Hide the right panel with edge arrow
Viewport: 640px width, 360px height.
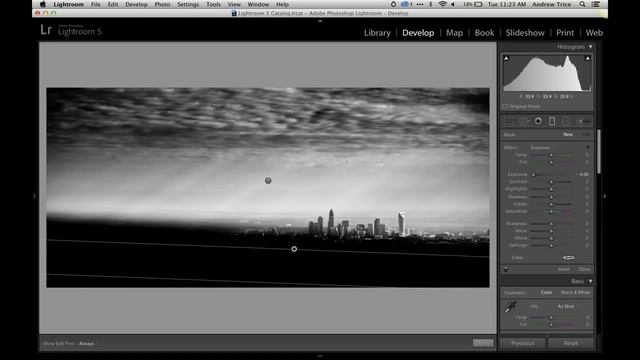tap(604, 196)
